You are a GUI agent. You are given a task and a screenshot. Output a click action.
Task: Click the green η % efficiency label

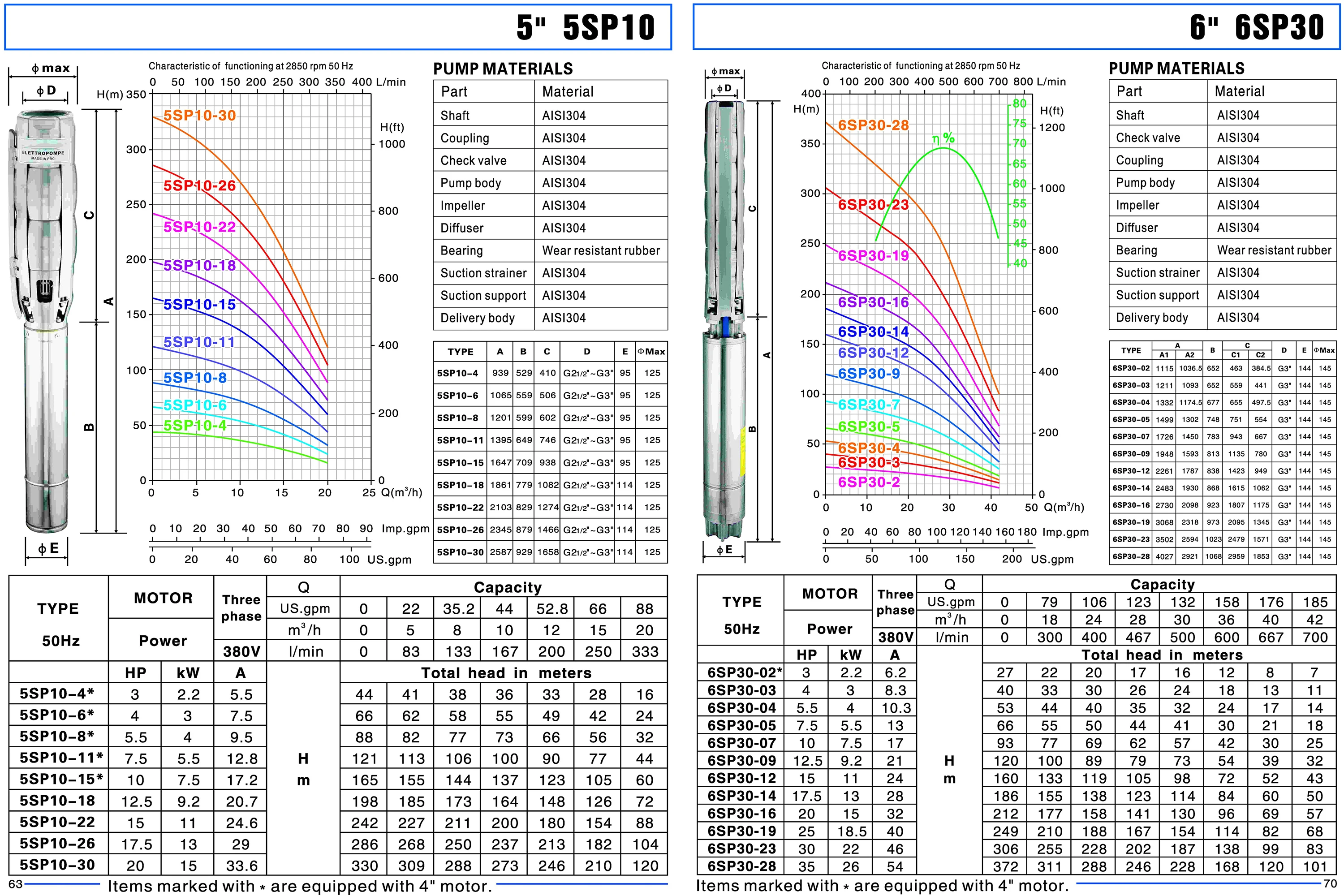[x=943, y=138]
